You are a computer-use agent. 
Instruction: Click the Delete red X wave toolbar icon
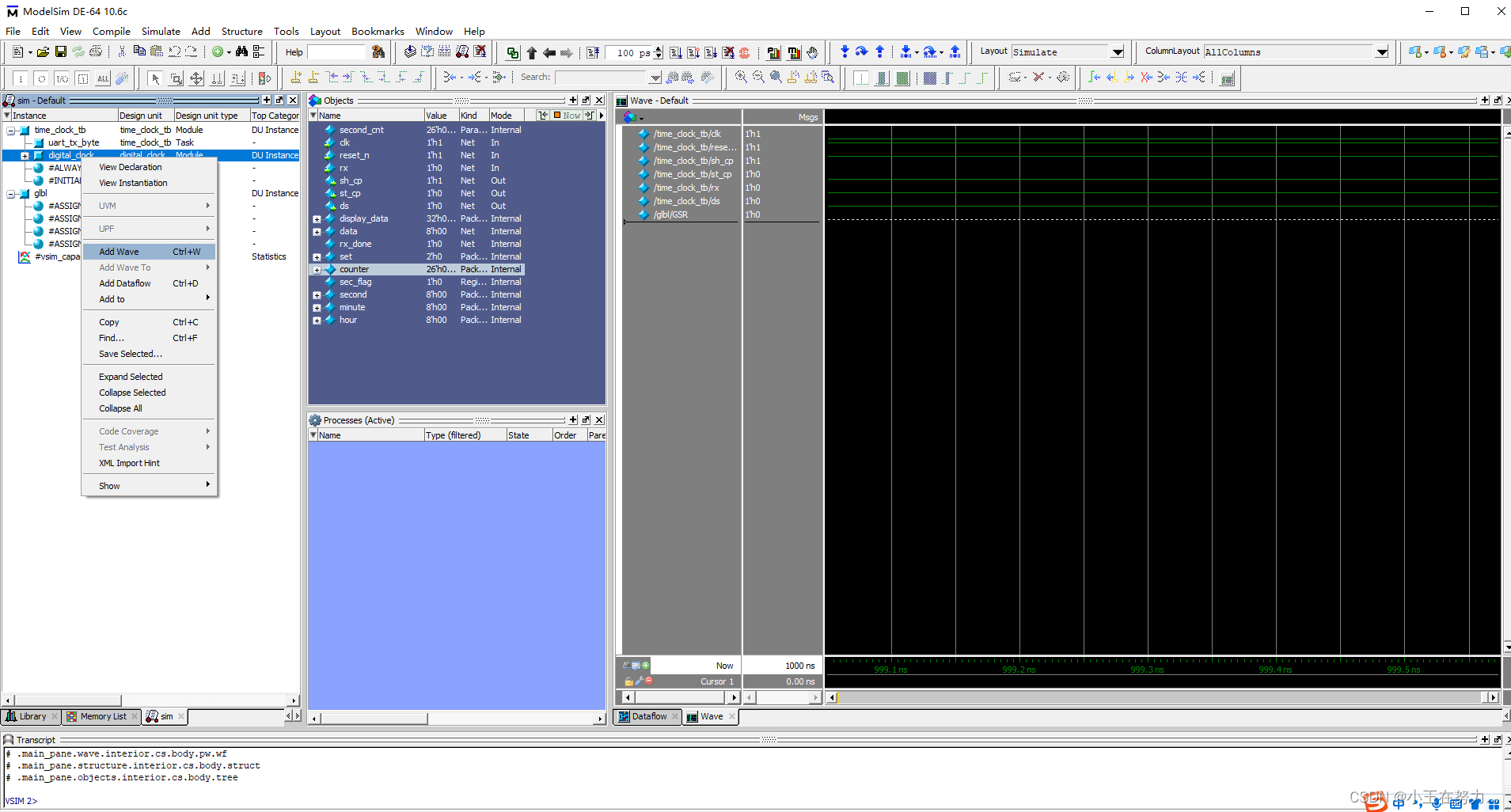click(x=1038, y=78)
